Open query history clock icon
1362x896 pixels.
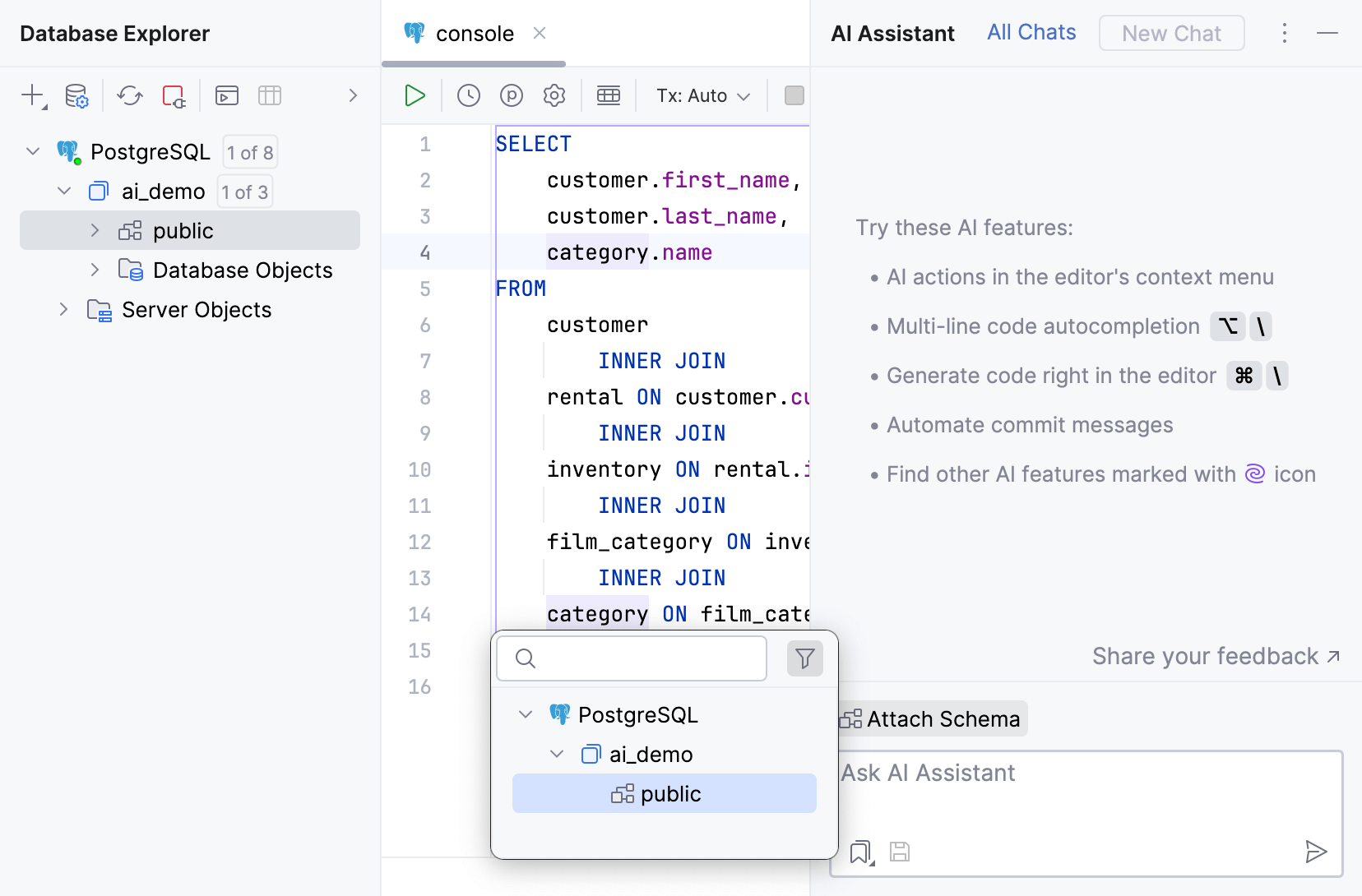pyautogui.click(x=469, y=96)
